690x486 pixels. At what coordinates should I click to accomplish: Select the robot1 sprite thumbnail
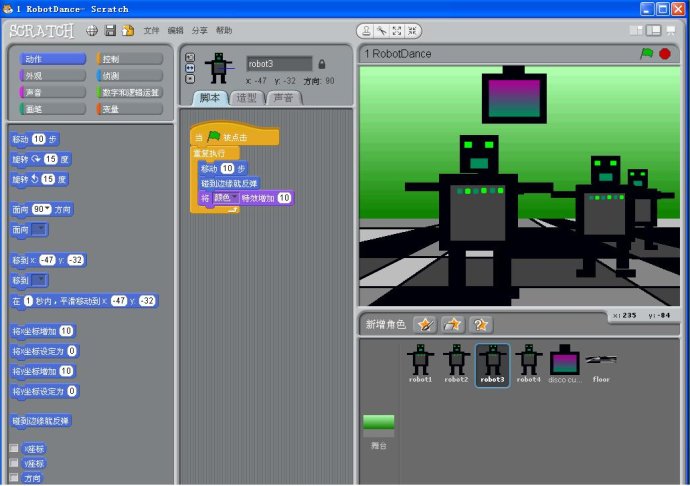[420, 364]
